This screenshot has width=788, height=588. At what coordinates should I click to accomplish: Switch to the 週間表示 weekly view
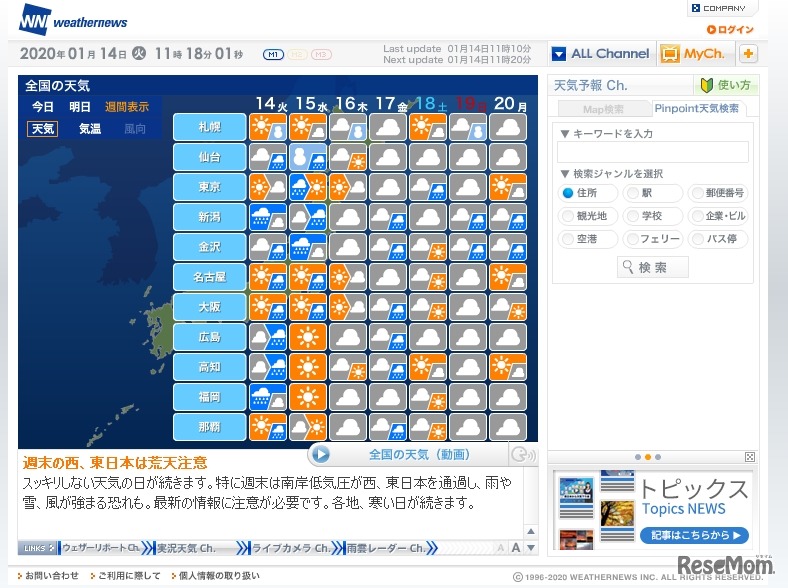tap(127, 107)
